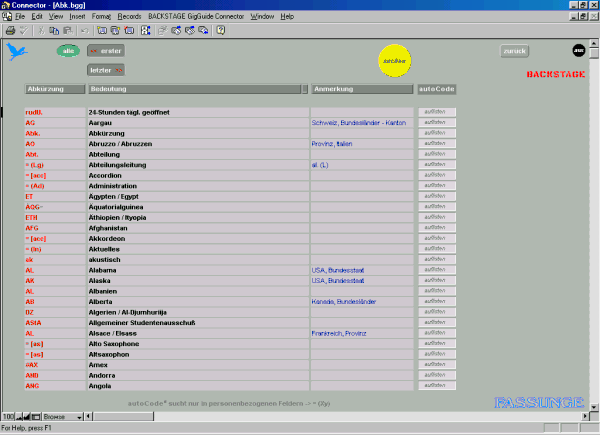Viewport: 600px width, 435px height.
Task: Click the Undo toolbar icon
Action: (x=85, y=31)
